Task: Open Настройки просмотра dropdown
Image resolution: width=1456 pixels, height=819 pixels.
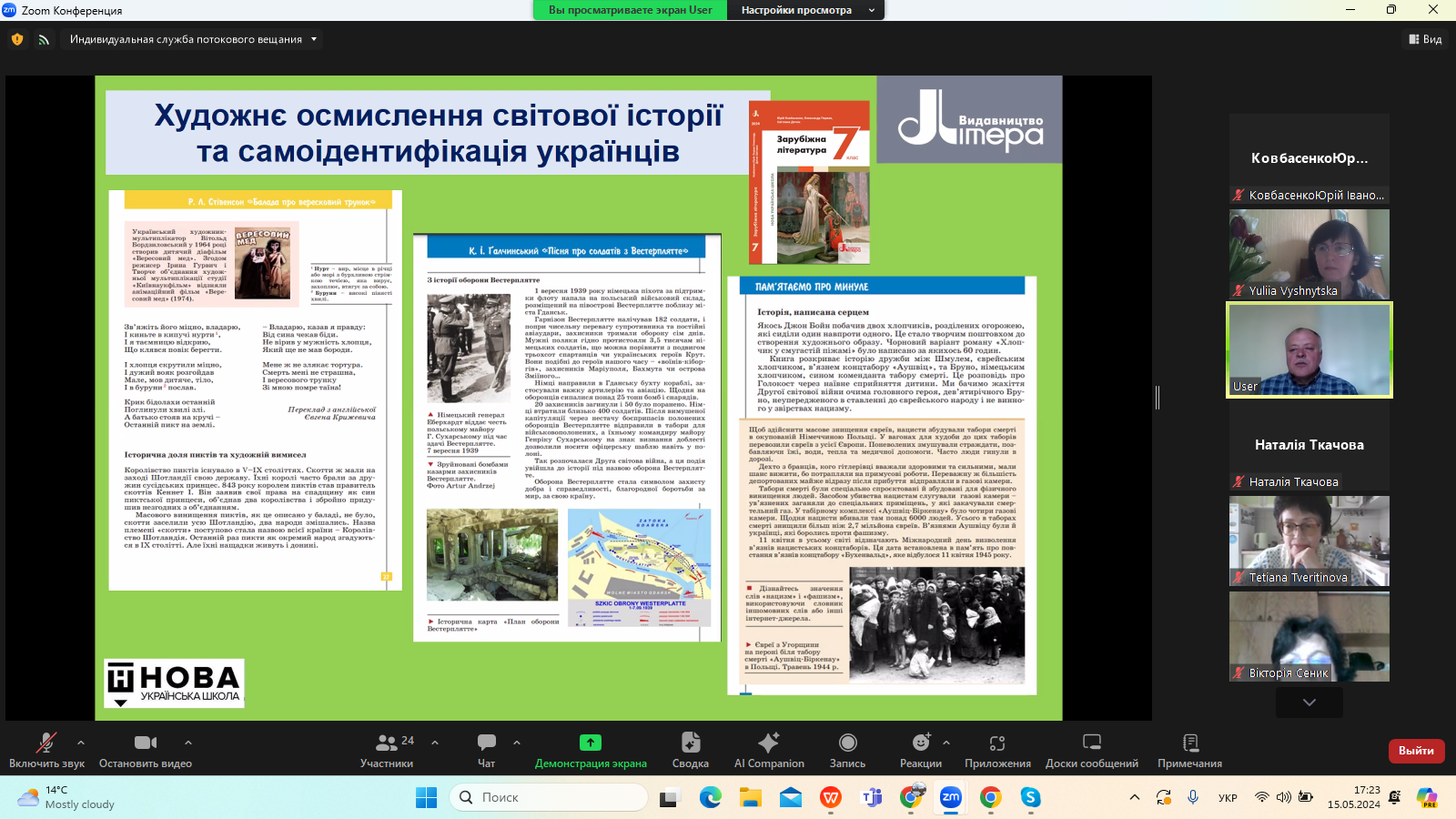Action: click(x=804, y=10)
